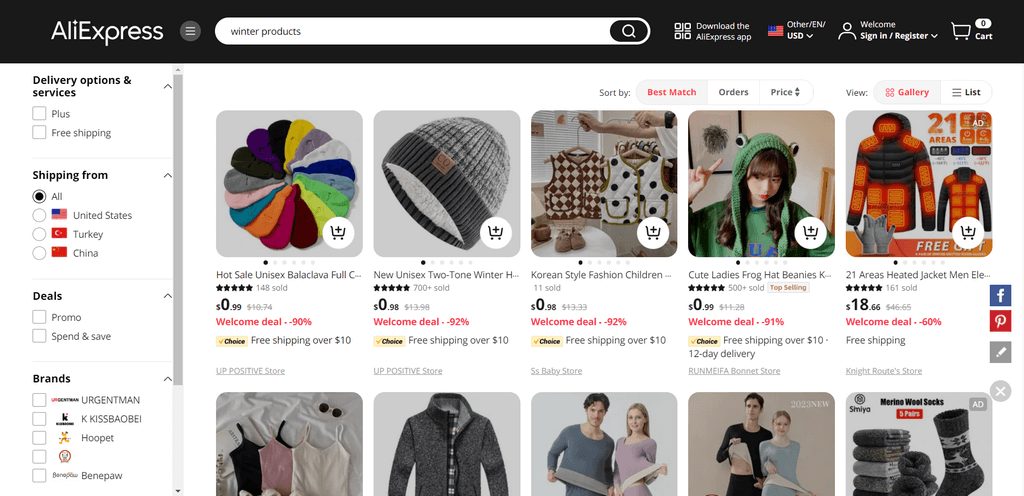
Task: Click the Choice badge under Balaclava item
Action: (x=231, y=341)
